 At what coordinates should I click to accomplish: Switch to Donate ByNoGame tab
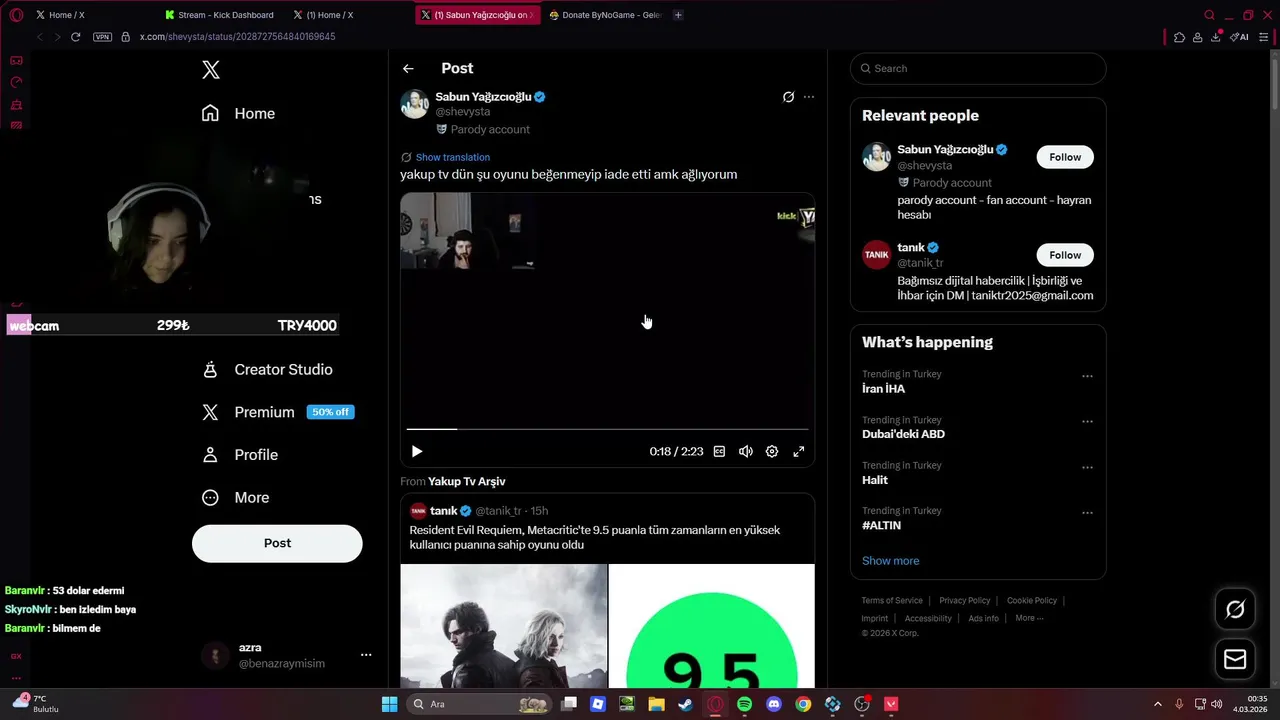point(605,15)
